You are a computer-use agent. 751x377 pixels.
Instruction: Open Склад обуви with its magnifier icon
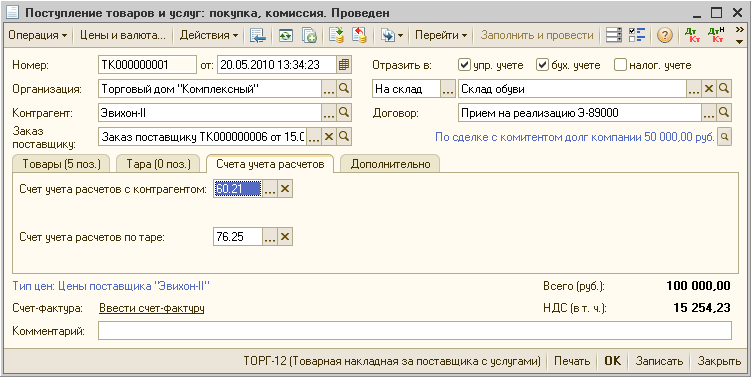[724, 89]
